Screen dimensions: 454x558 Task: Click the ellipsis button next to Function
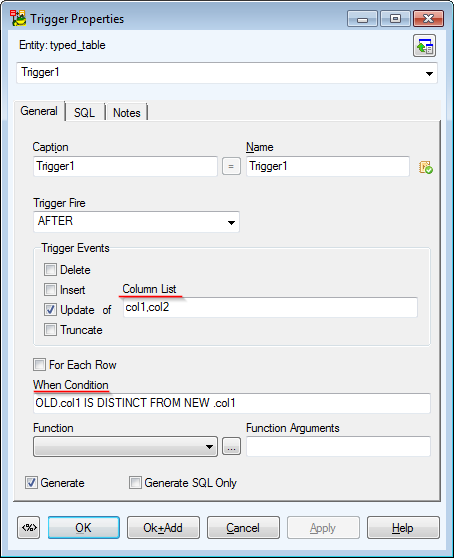coord(231,446)
